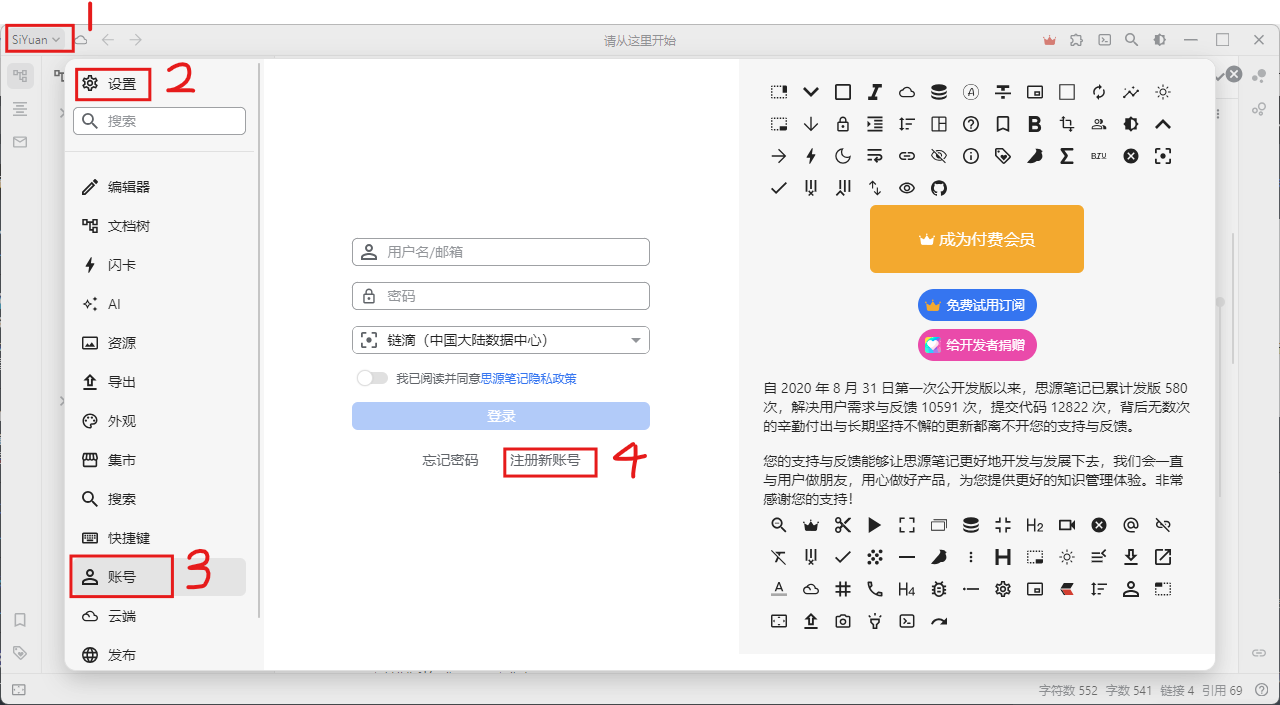
Task: Open the command palette terminal icon
Action: 1104,40
